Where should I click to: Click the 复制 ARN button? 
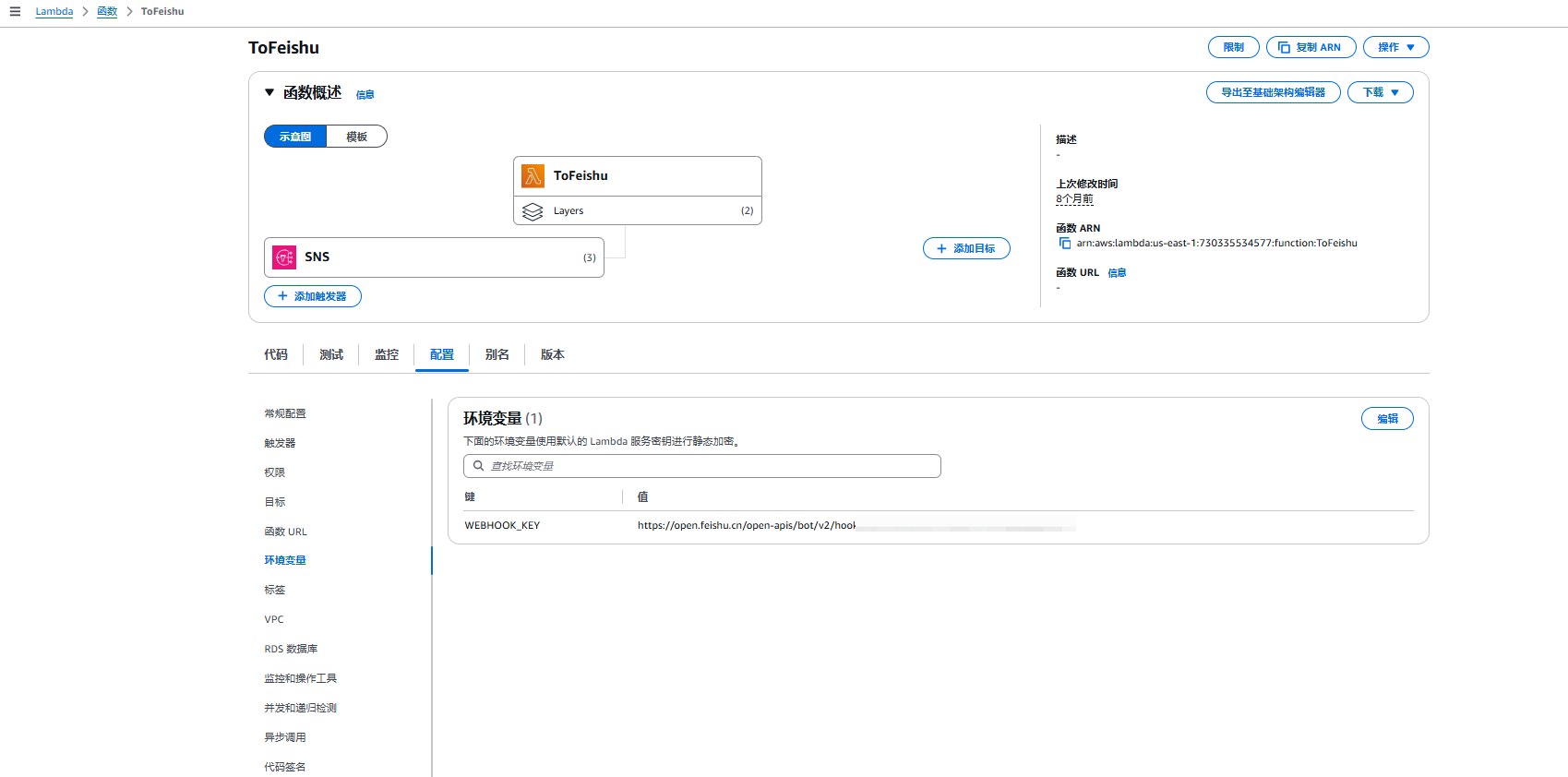[x=1311, y=47]
